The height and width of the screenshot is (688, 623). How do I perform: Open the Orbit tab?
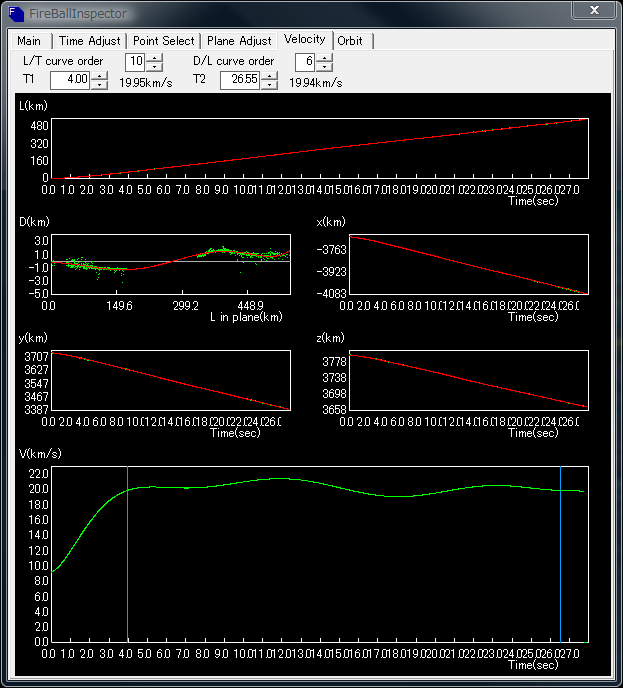[x=350, y=41]
